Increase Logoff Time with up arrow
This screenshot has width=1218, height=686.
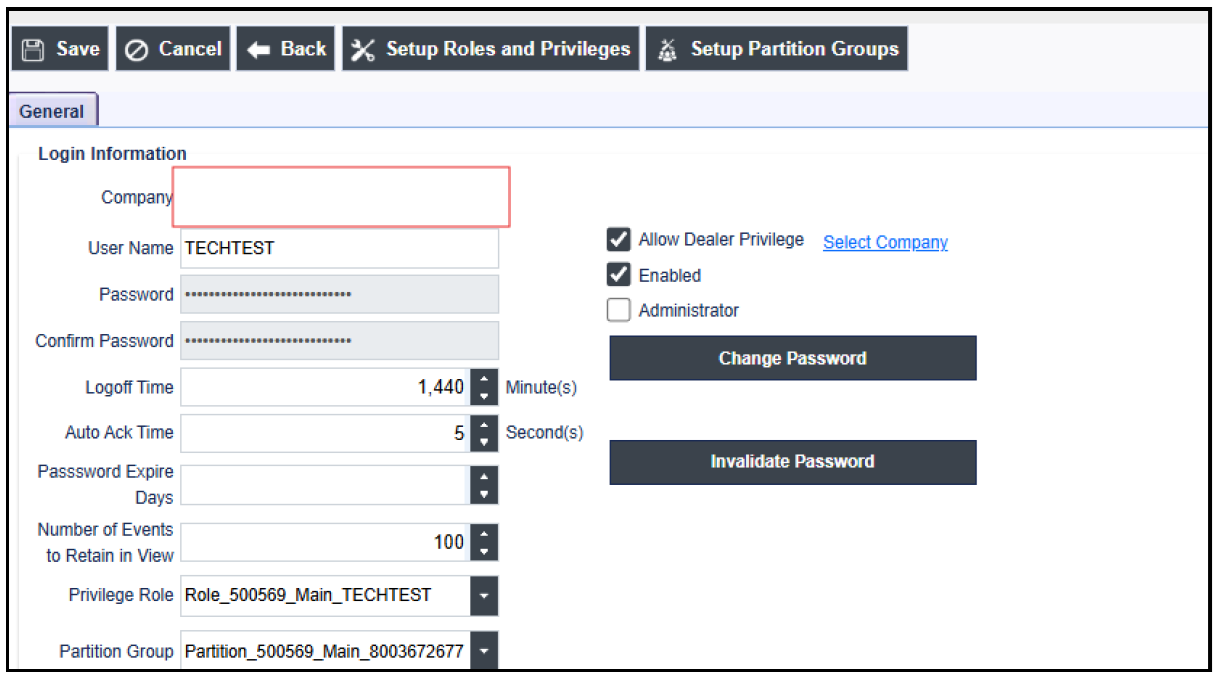[x=484, y=379]
